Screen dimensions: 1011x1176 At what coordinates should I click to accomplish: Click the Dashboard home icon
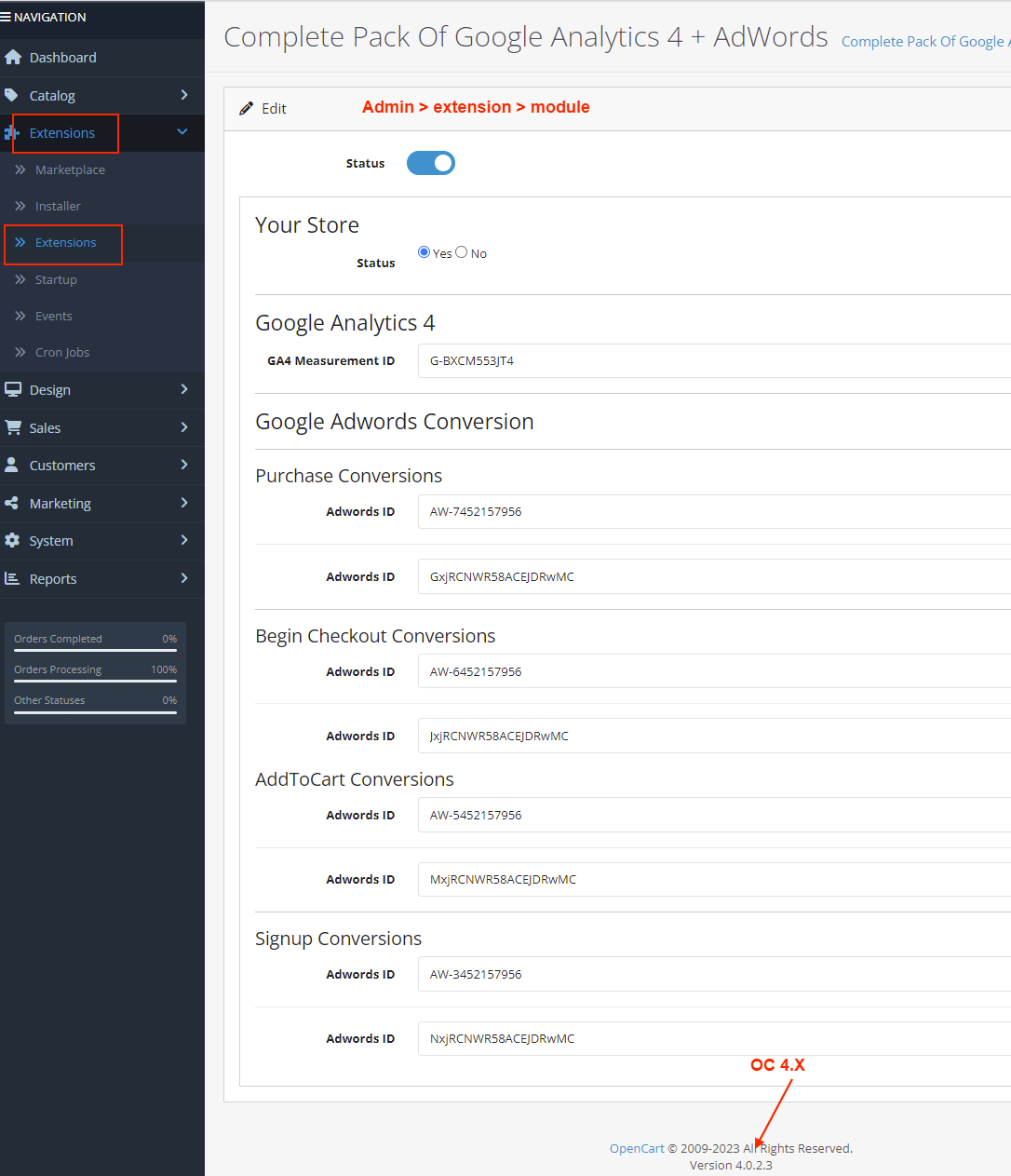[13, 58]
